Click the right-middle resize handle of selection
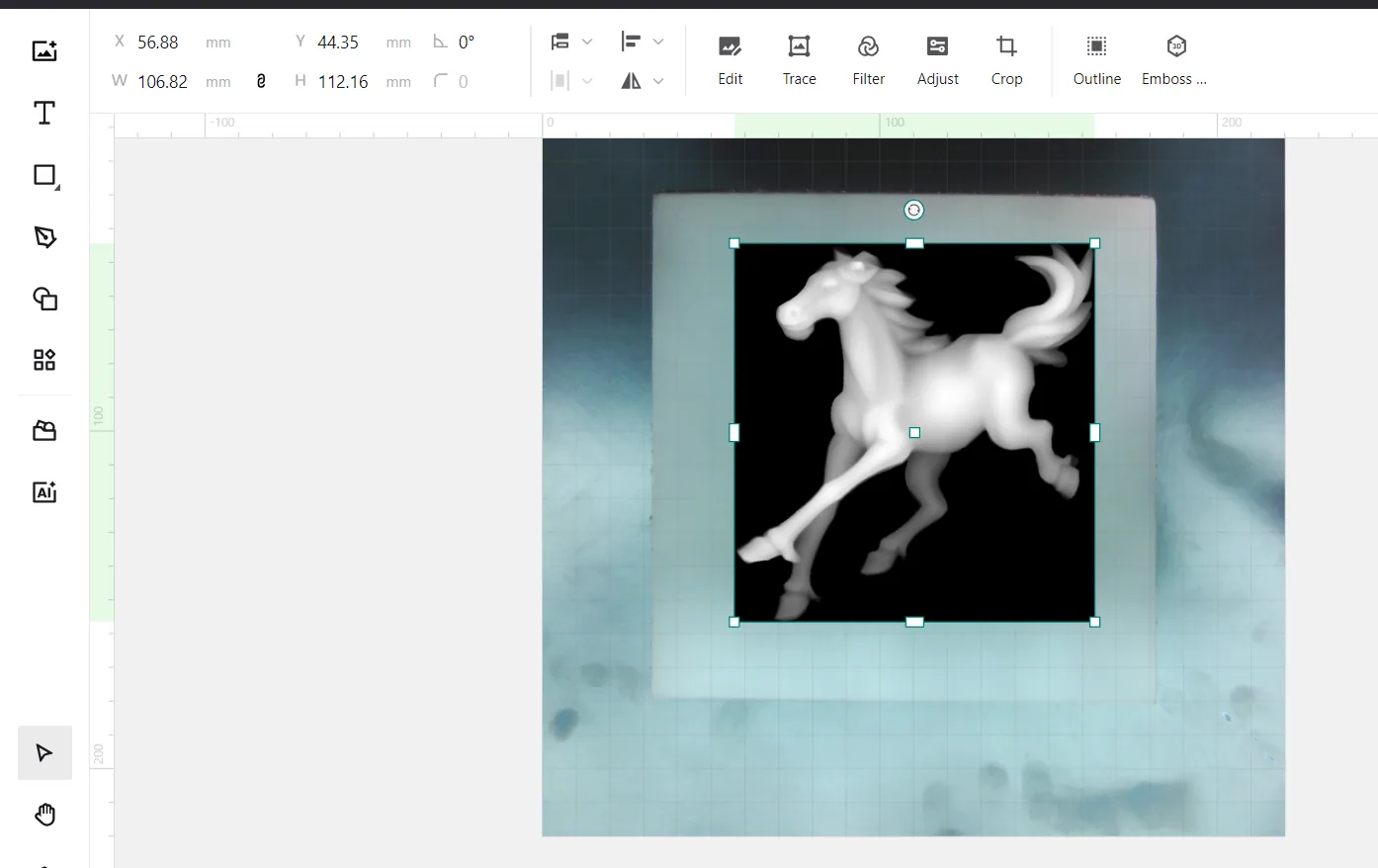The width and height of the screenshot is (1378, 868). pos(1094,432)
